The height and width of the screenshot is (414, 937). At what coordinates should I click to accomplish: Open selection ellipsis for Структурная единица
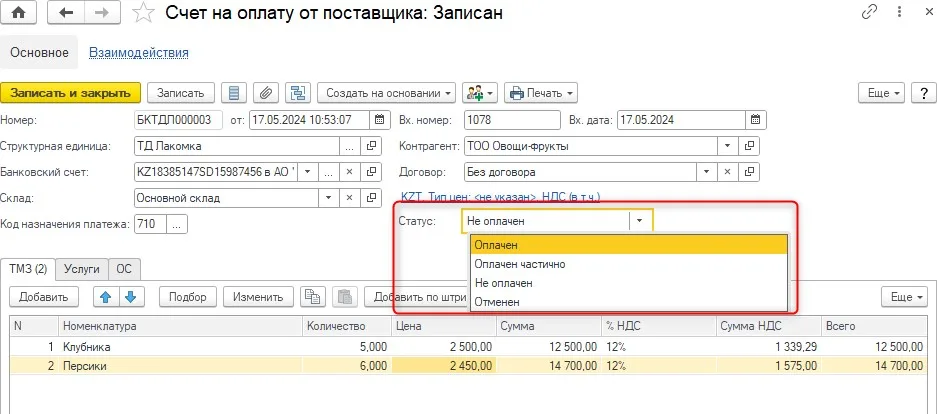coord(350,146)
